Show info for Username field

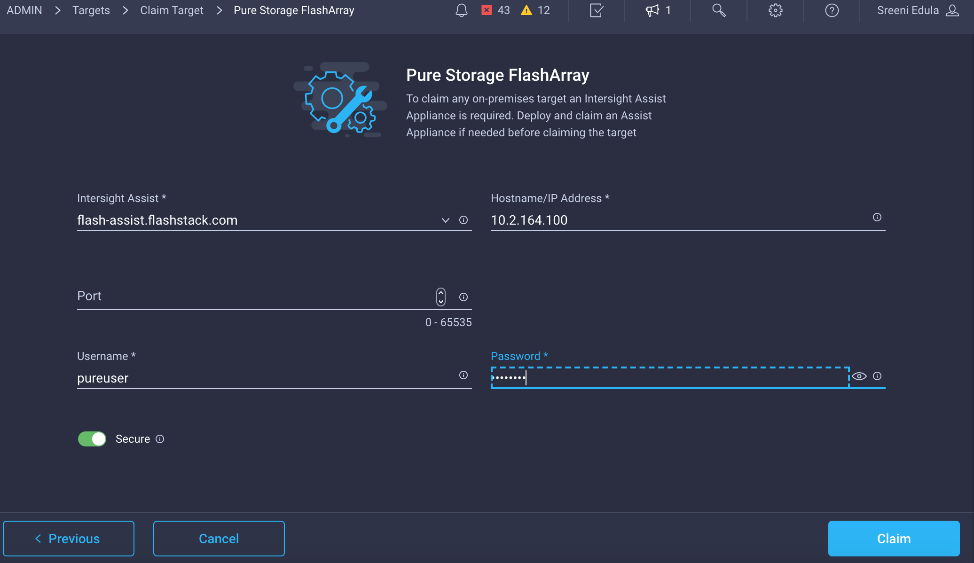point(463,375)
